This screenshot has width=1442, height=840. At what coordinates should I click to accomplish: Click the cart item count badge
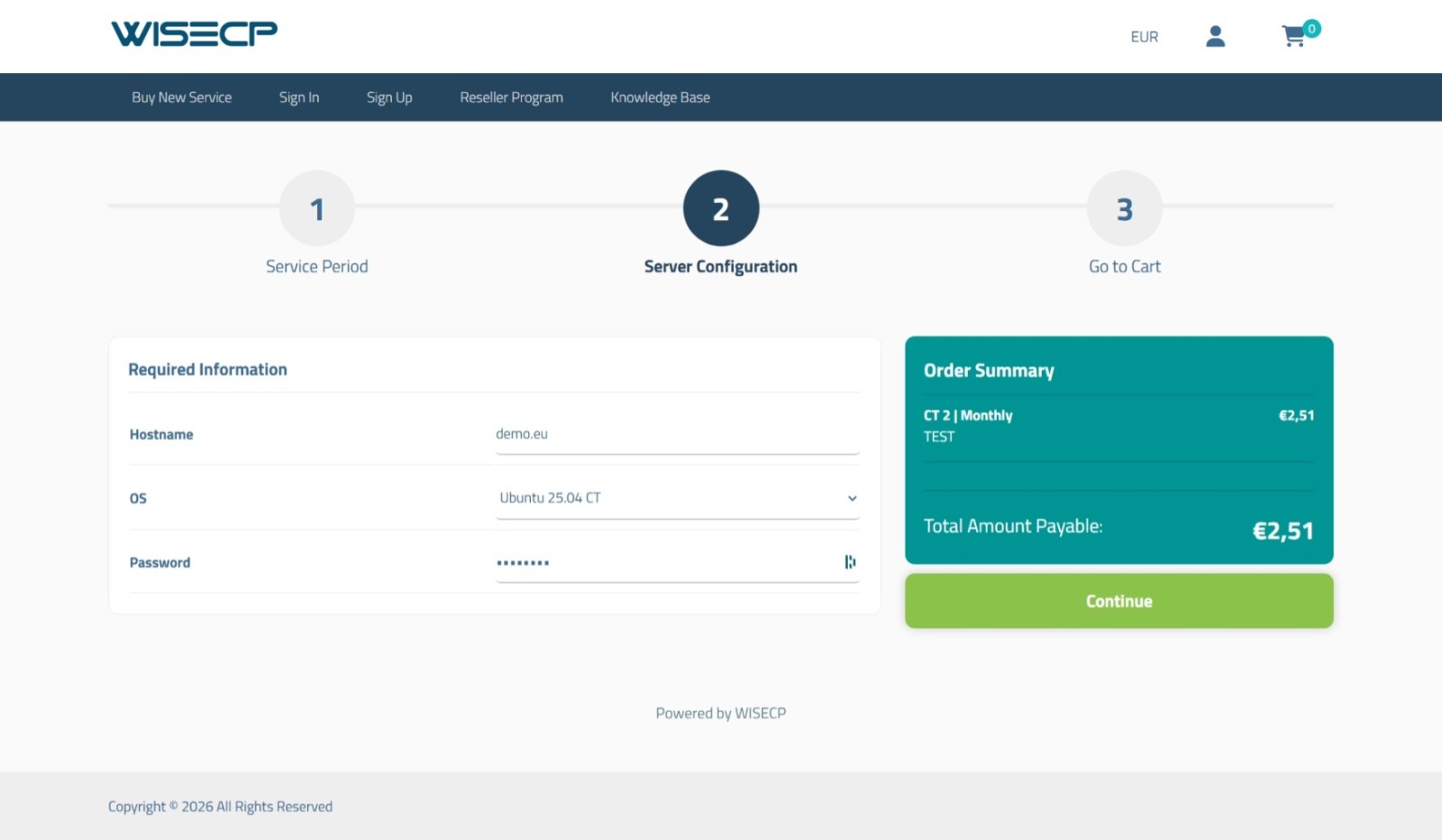[1312, 29]
